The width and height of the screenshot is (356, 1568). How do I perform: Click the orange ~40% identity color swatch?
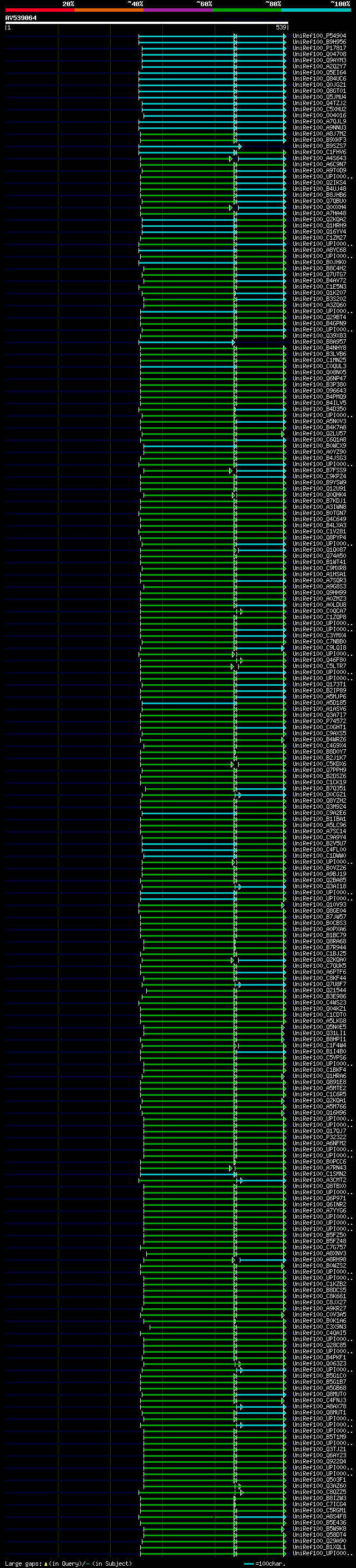click(109, 10)
